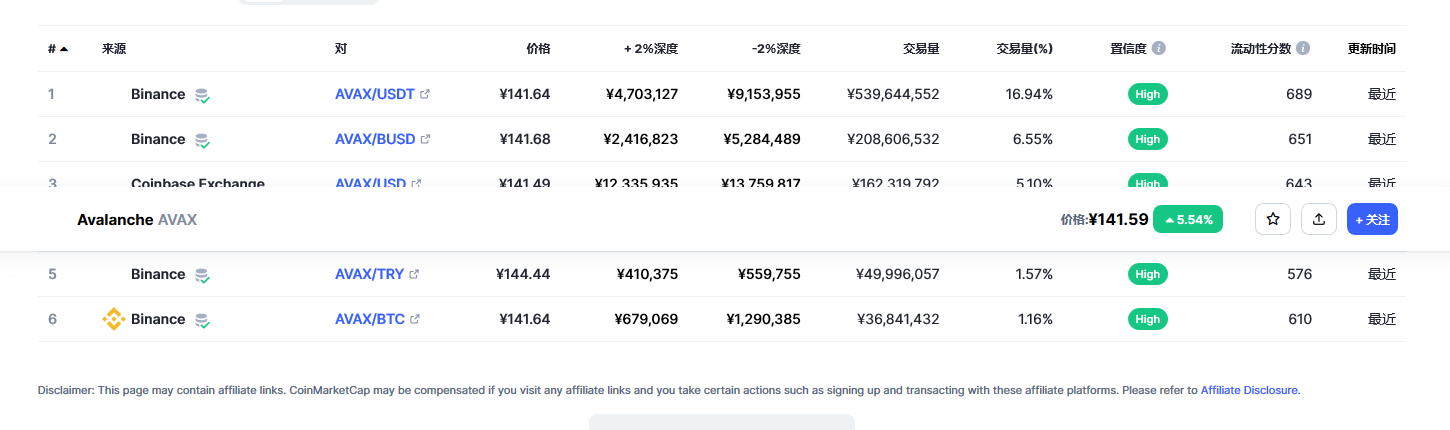Viewport: 1450px width, 430px height.
Task: Open the external link icon next to AVAX/USDT
Action: (x=425, y=94)
